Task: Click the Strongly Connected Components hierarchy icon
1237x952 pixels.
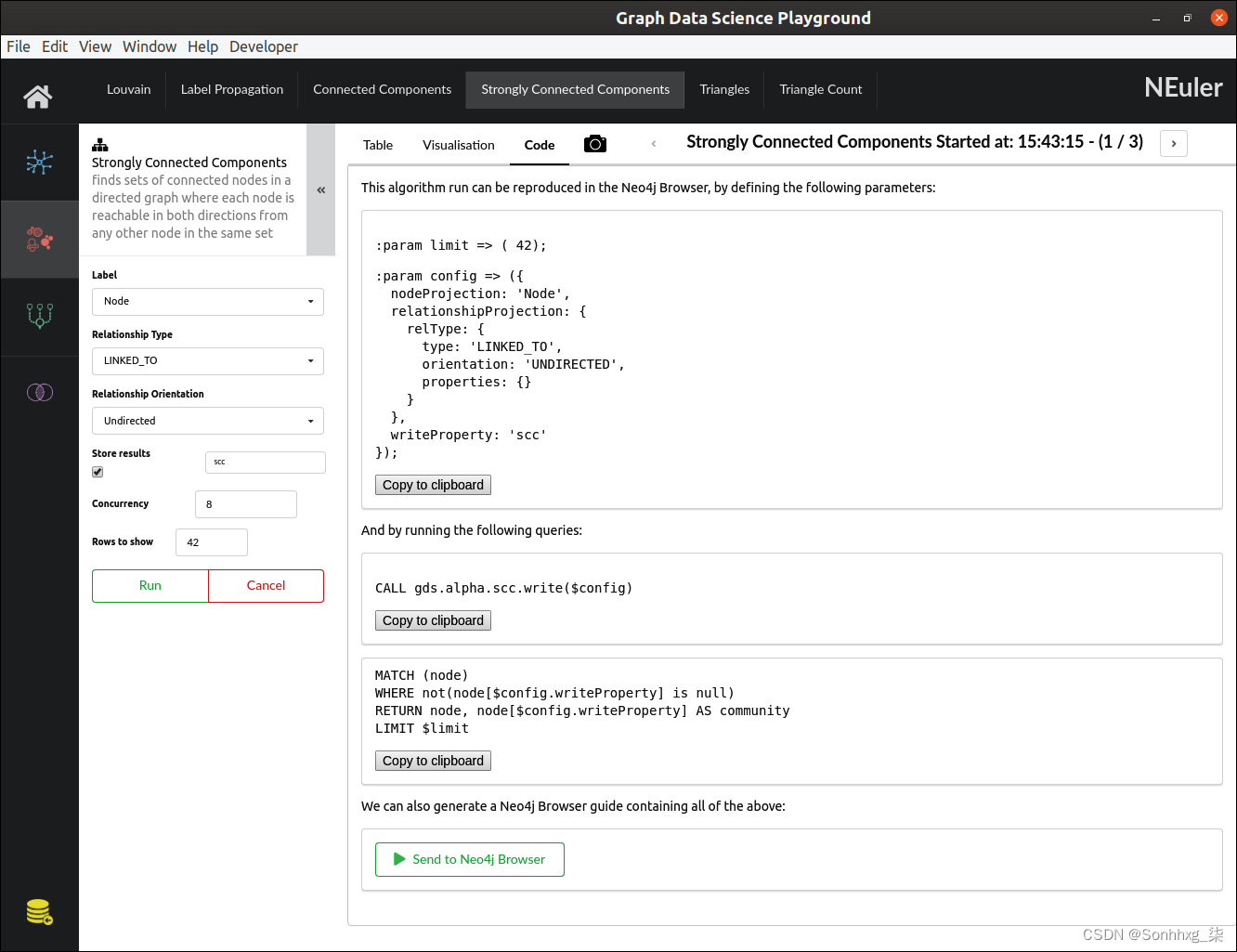Action: [100, 145]
